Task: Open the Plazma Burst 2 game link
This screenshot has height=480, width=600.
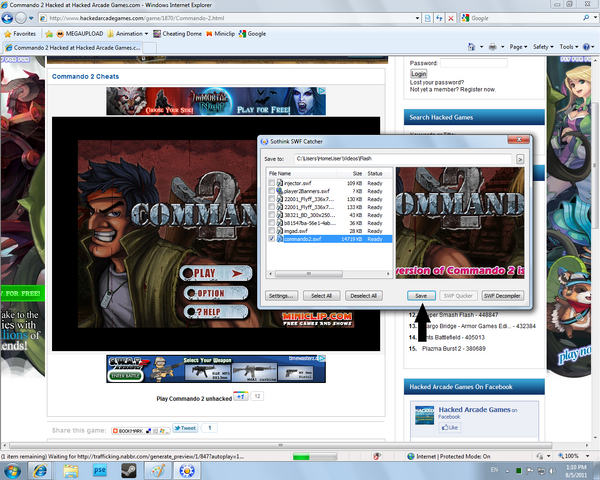Action: coord(454,349)
